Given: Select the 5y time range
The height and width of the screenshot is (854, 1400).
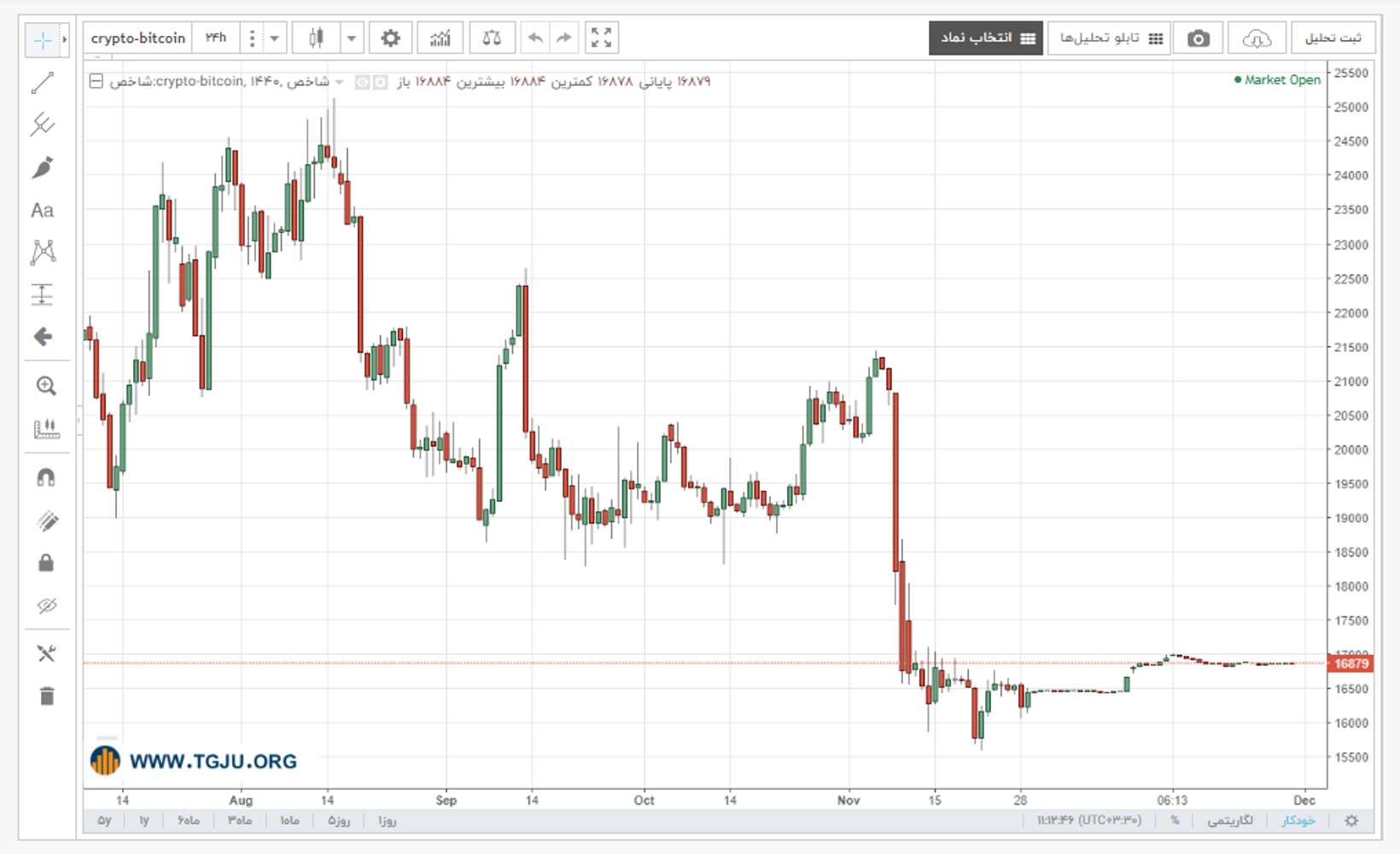Looking at the screenshot, I should tap(104, 821).
